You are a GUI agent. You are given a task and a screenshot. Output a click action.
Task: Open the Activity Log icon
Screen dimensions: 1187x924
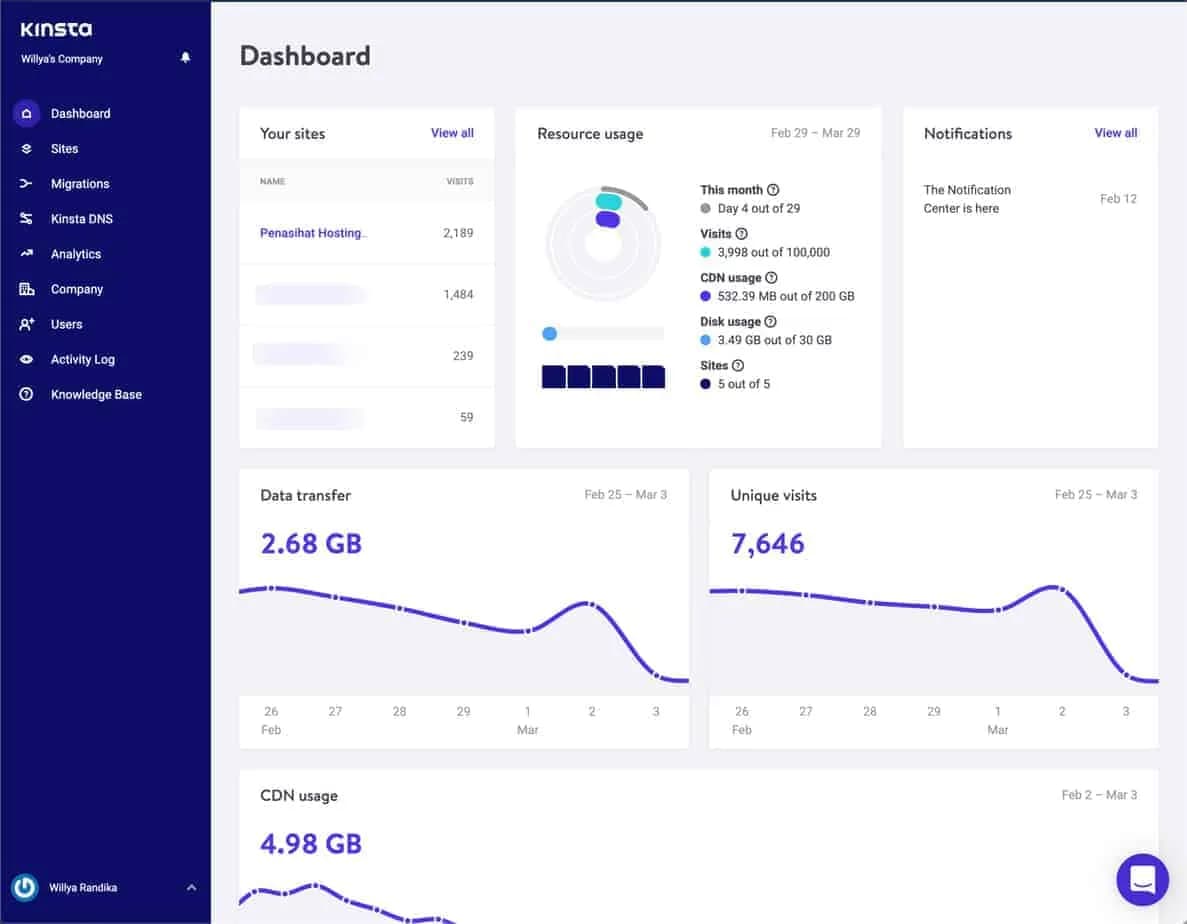(x=27, y=359)
